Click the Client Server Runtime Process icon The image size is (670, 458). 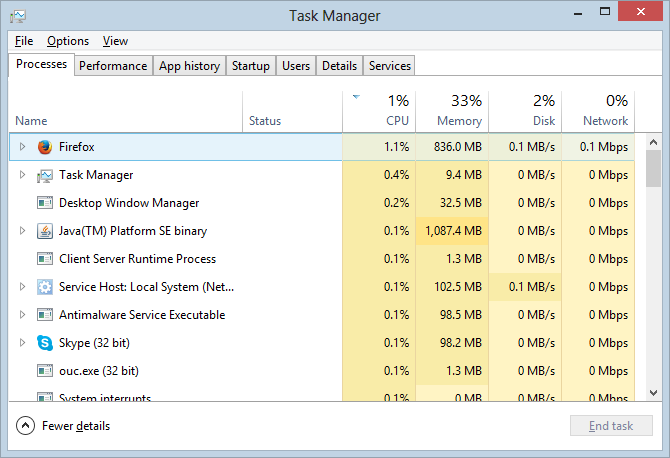(x=45, y=259)
